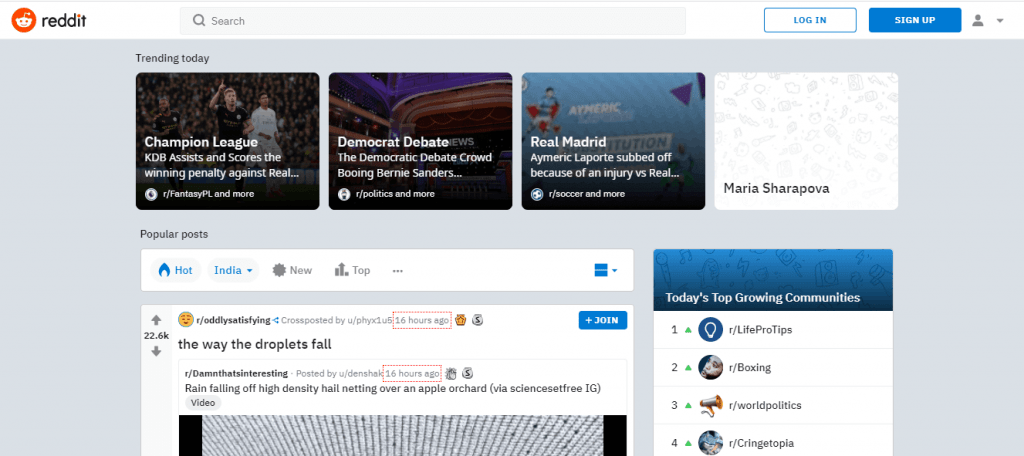Open r/Boxing from growing communities

[750, 368]
